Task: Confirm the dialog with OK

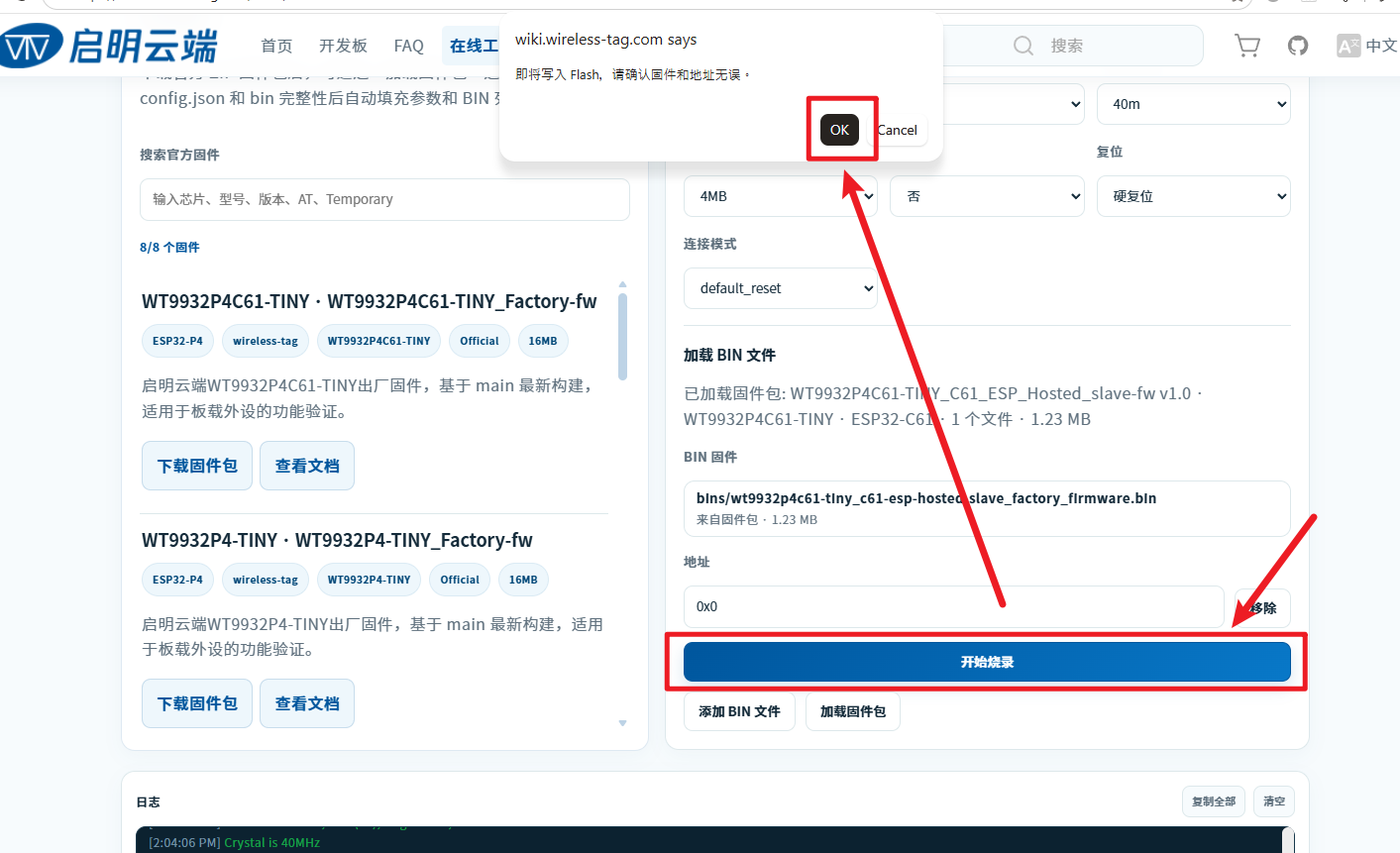Action: [839, 130]
